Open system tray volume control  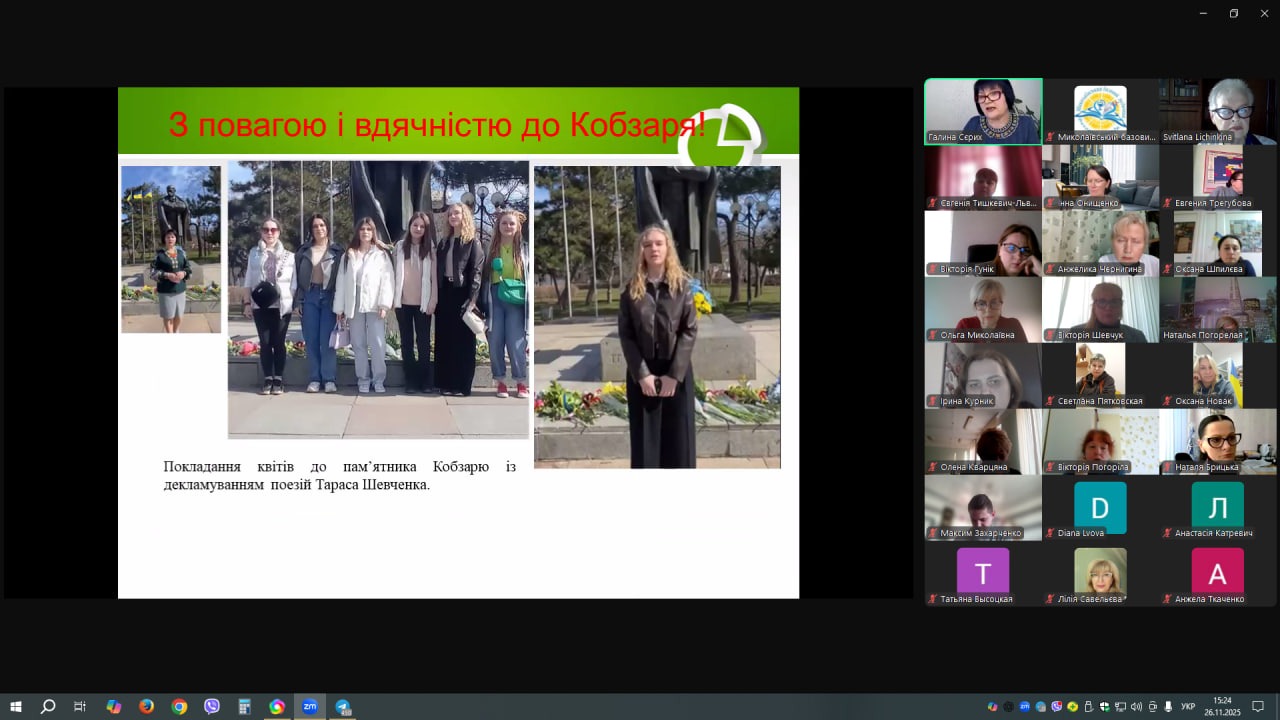(x=1136, y=707)
